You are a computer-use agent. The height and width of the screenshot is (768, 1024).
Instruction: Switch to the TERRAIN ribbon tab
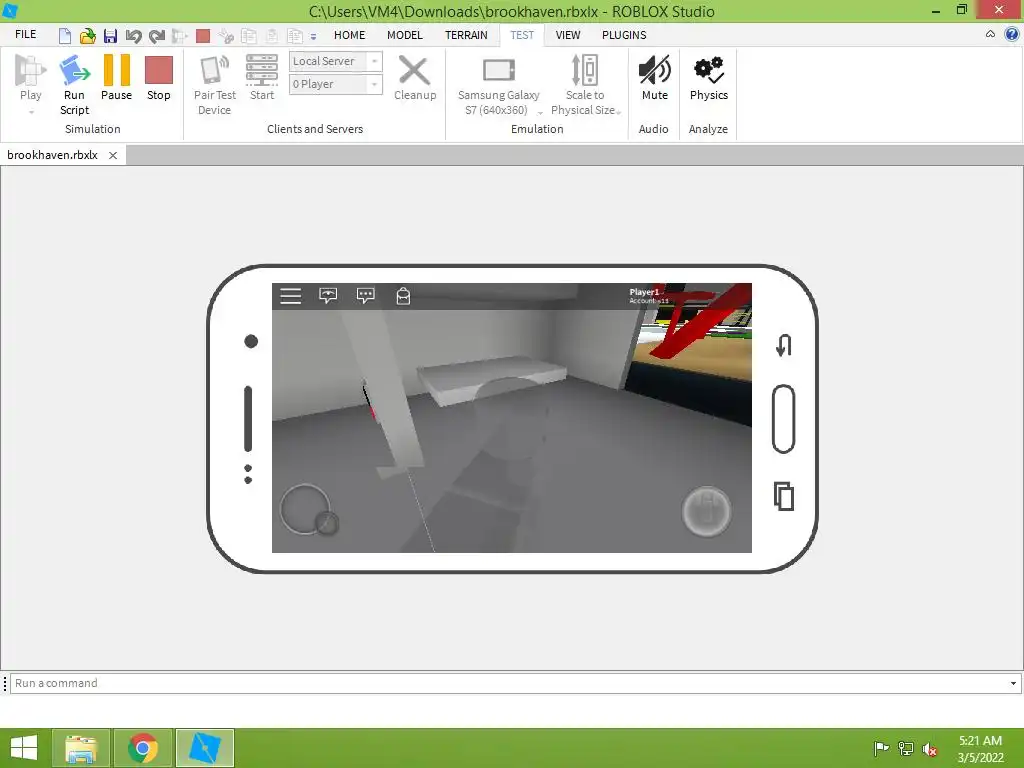(x=466, y=35)
